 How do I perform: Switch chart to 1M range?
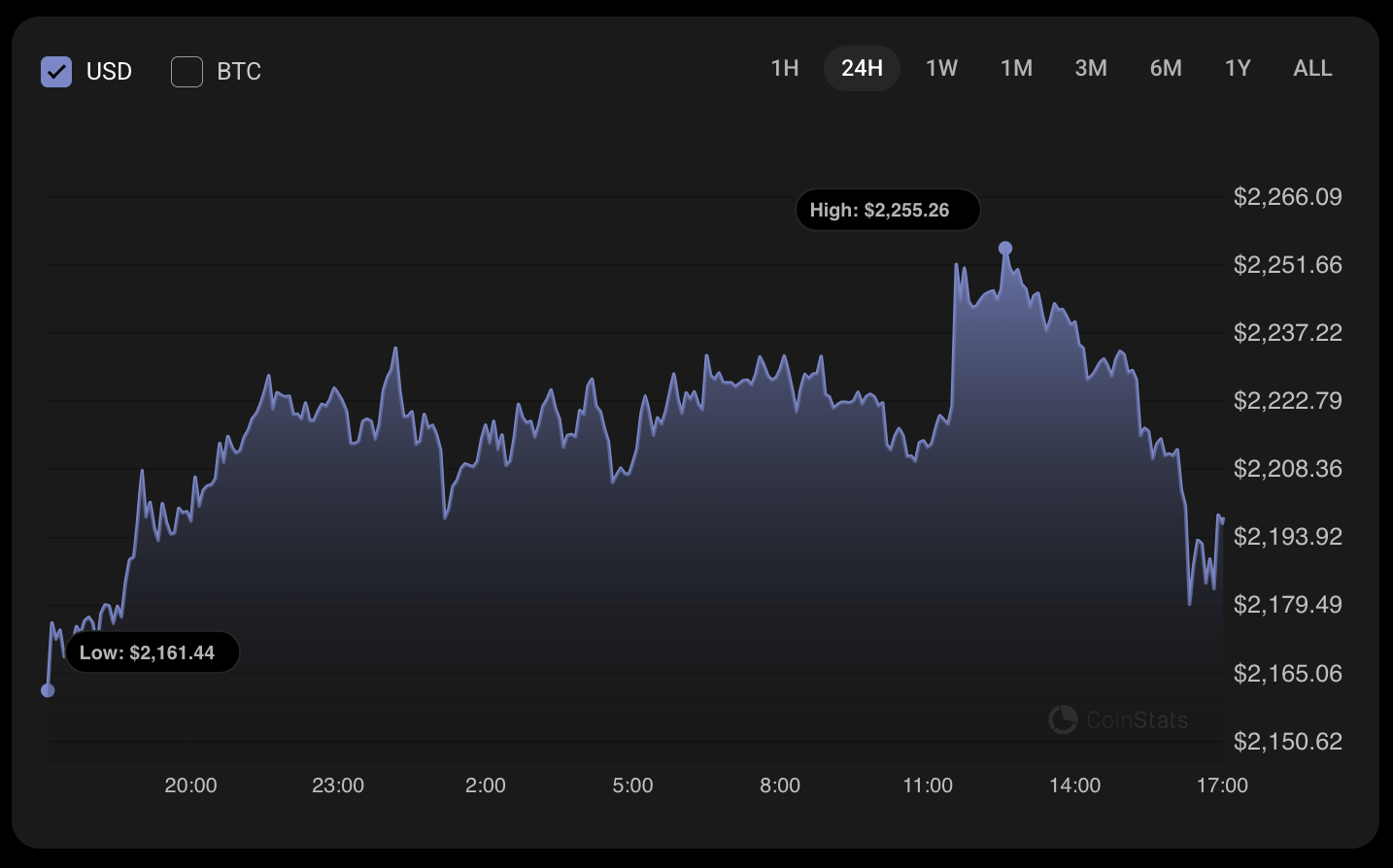tap(1017, 68)
